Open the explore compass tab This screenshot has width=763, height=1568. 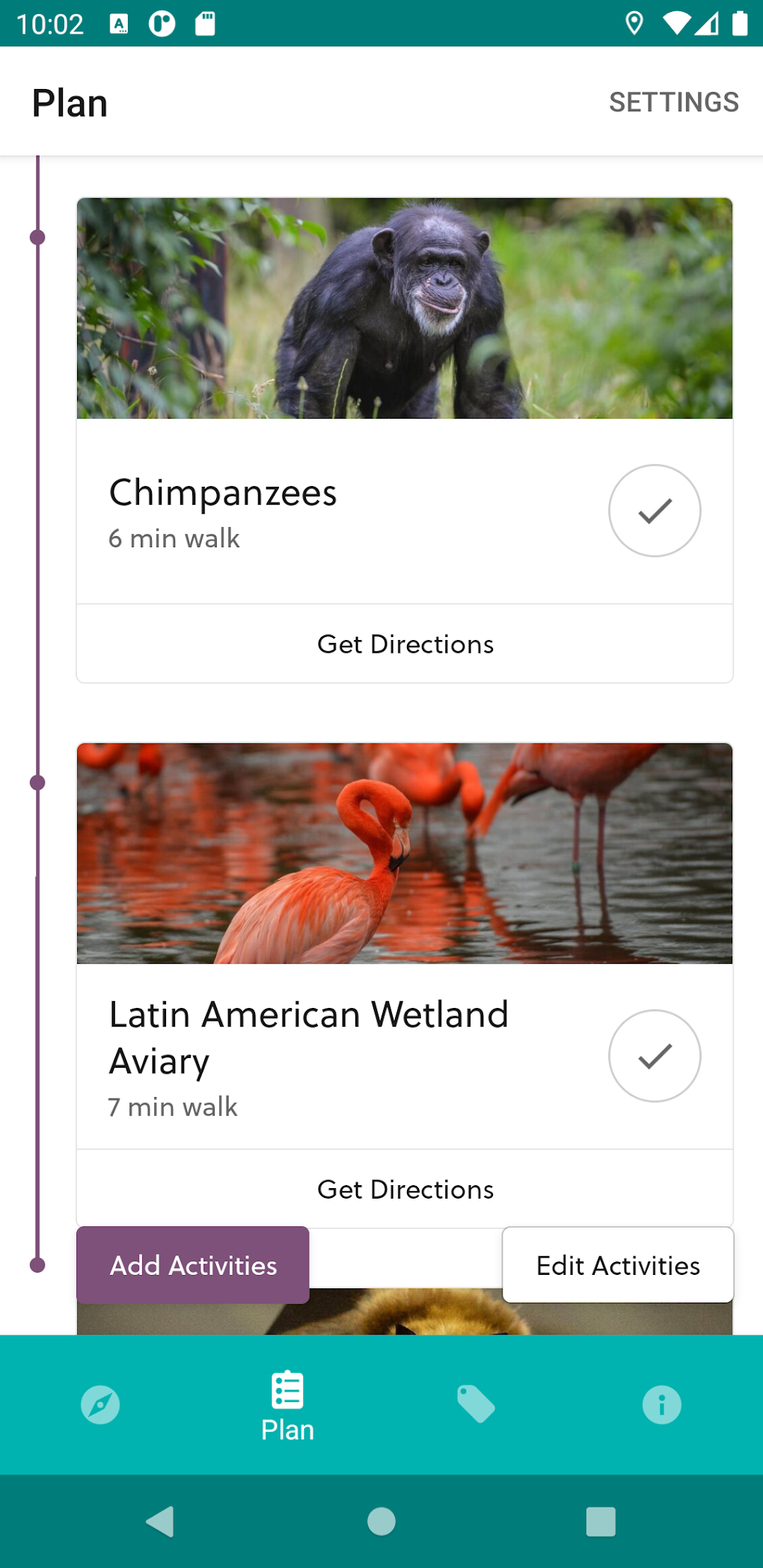click(100, 1404)
